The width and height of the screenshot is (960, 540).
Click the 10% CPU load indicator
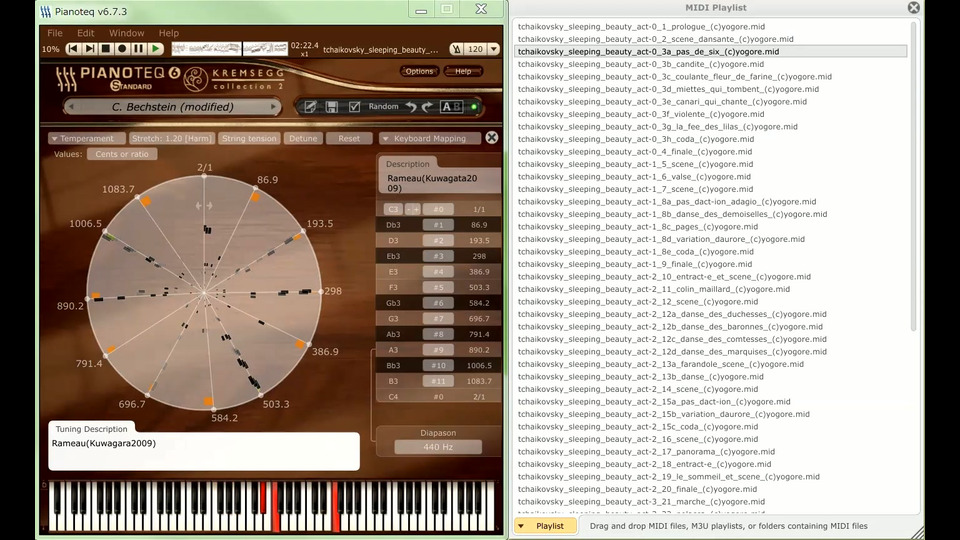click(x=51, y=49)
